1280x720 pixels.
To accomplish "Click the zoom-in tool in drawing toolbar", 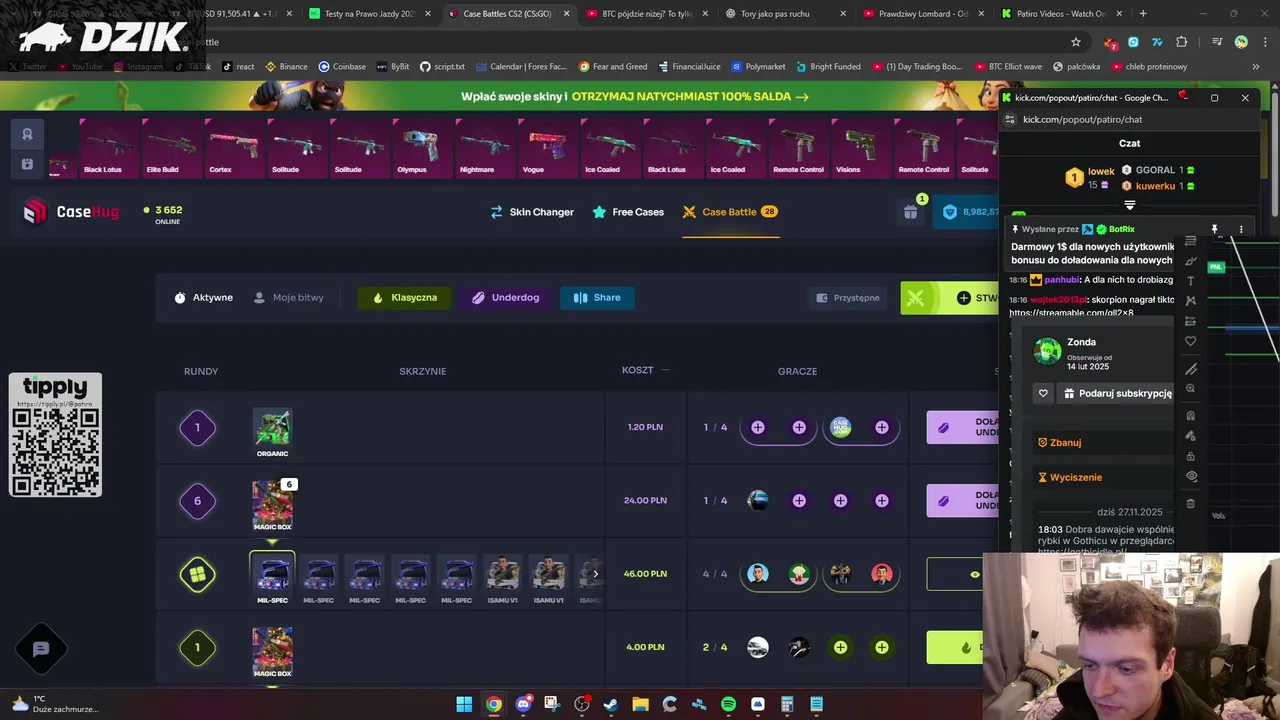I will (1190, 388).
